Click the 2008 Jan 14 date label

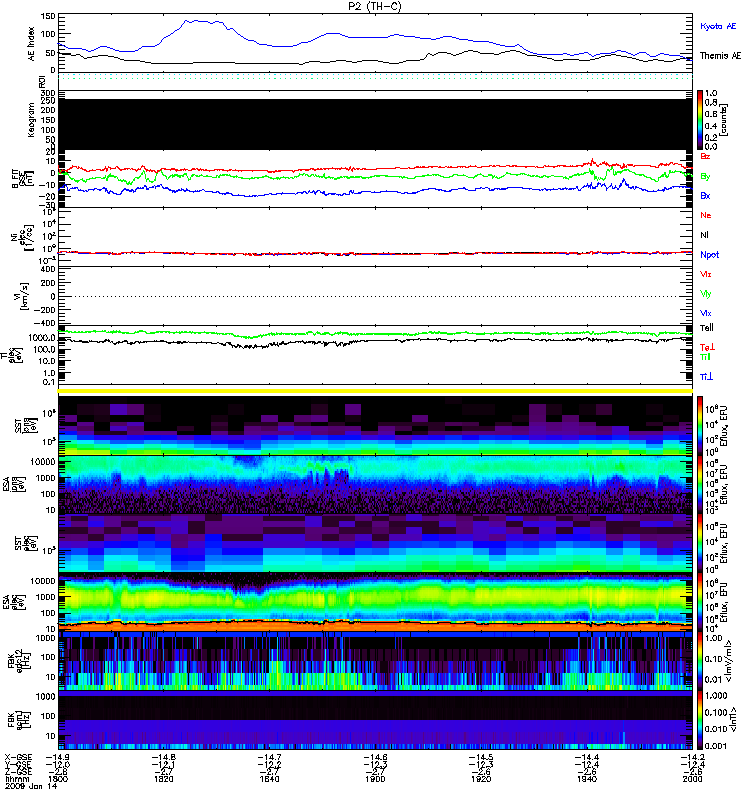coord(31,786)
